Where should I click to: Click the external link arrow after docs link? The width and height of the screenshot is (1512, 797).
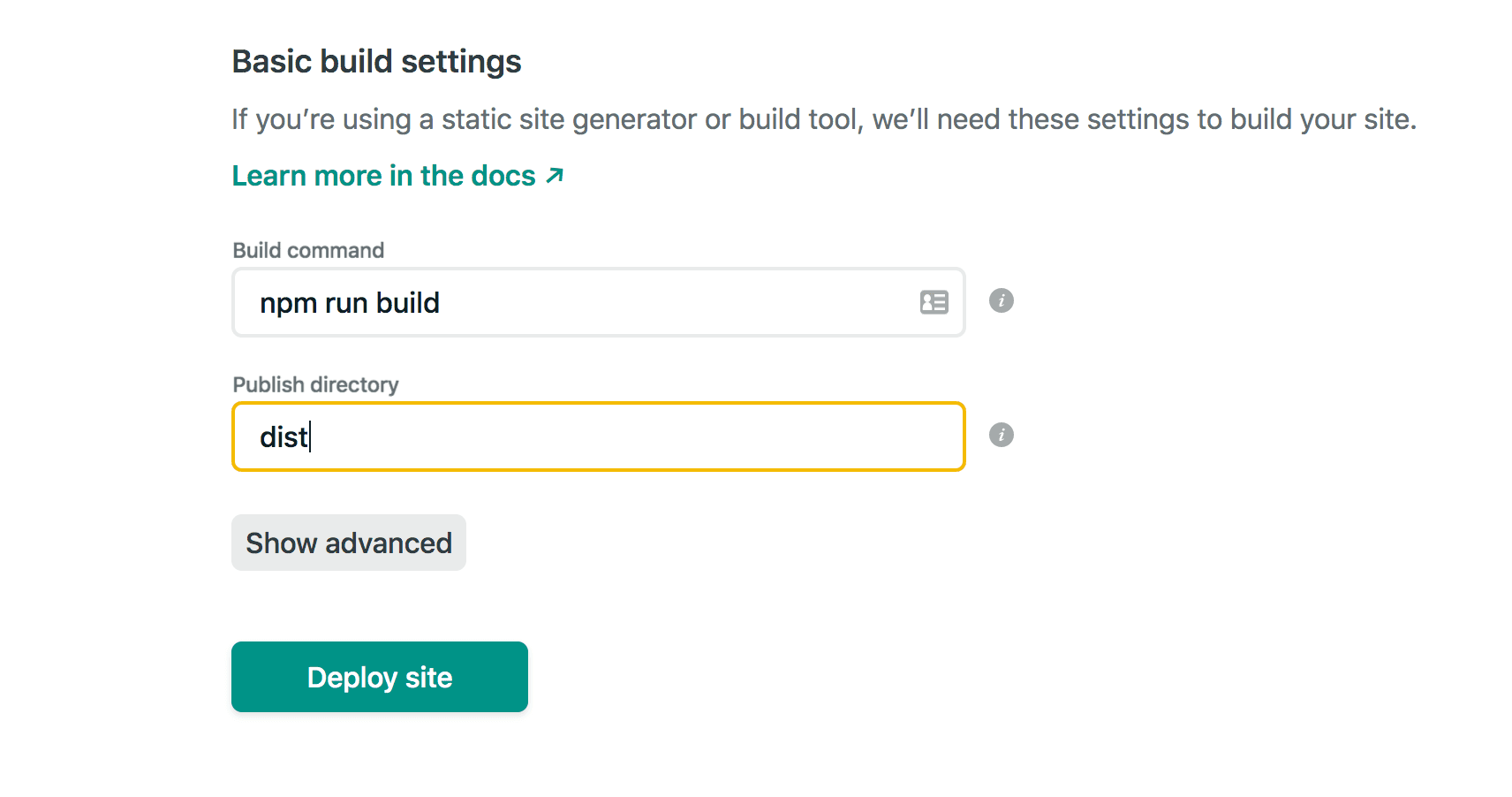pyautogui.click(x=553, y=175)
